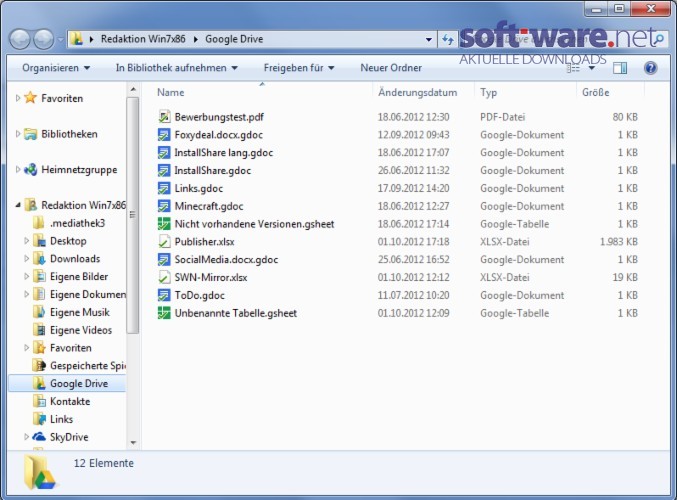Go back with the back arrow button
The width and height of the screenshot is (677, 500).
click(x=20, y=39)
